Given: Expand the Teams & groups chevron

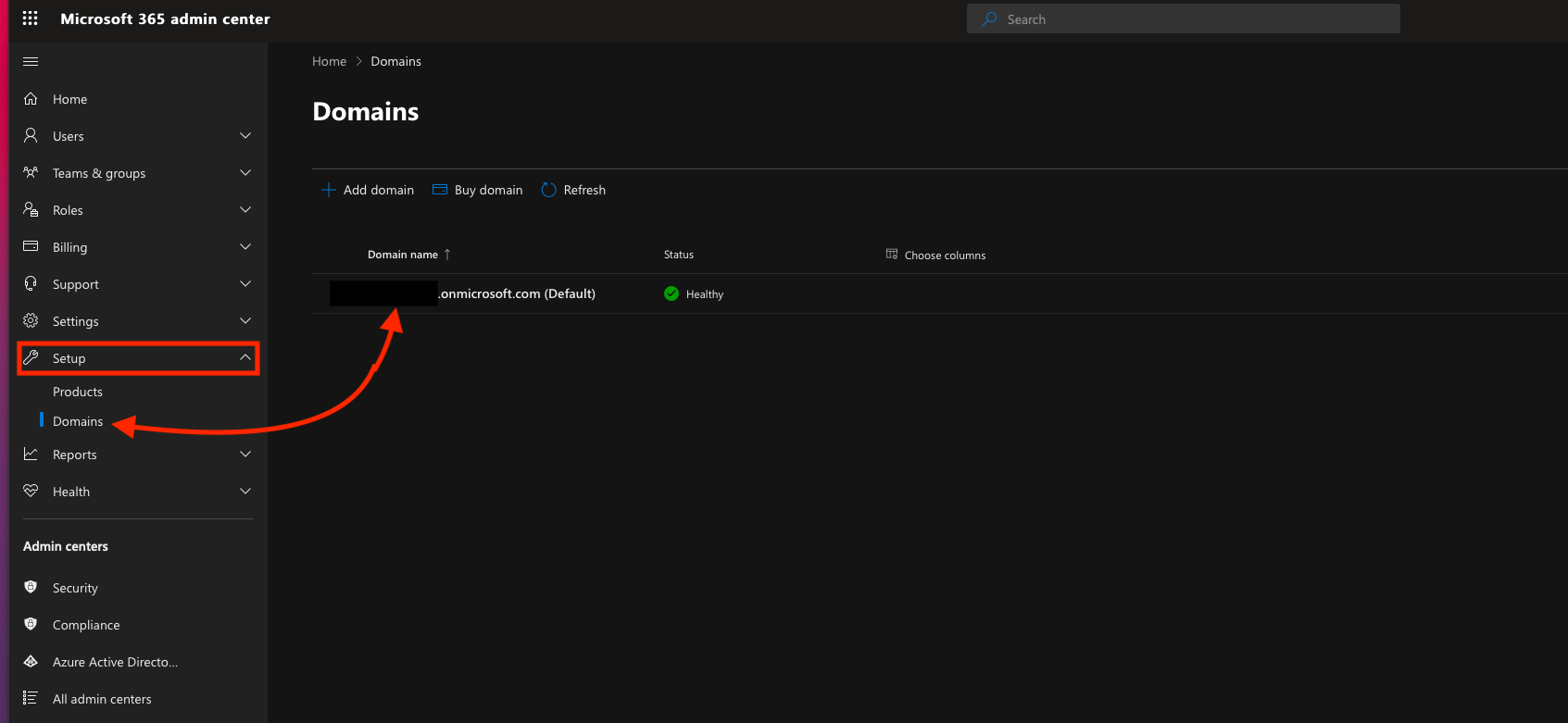Looking at the screenshot, I should pyautogui.click(x=245, y=172).
